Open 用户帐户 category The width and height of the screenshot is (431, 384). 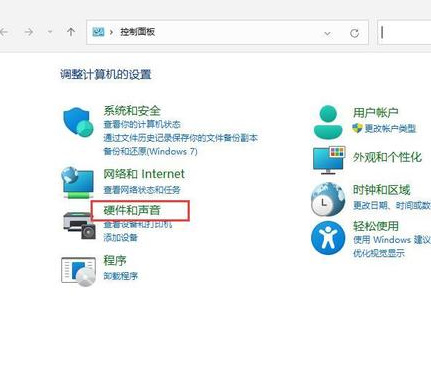click(x=376, y=113)
